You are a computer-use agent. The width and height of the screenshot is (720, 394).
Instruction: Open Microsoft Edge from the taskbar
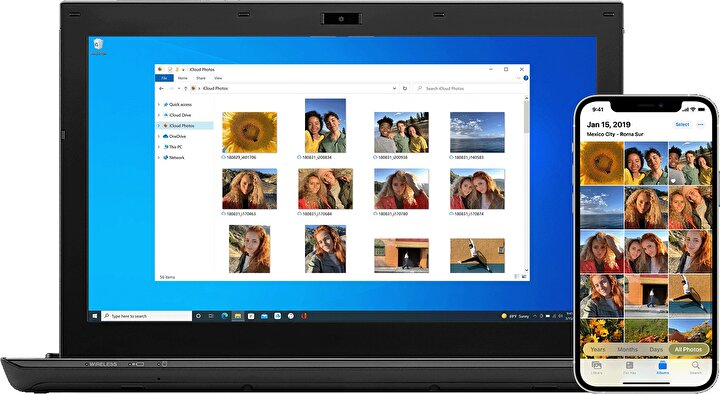click(x=225, y=316)
